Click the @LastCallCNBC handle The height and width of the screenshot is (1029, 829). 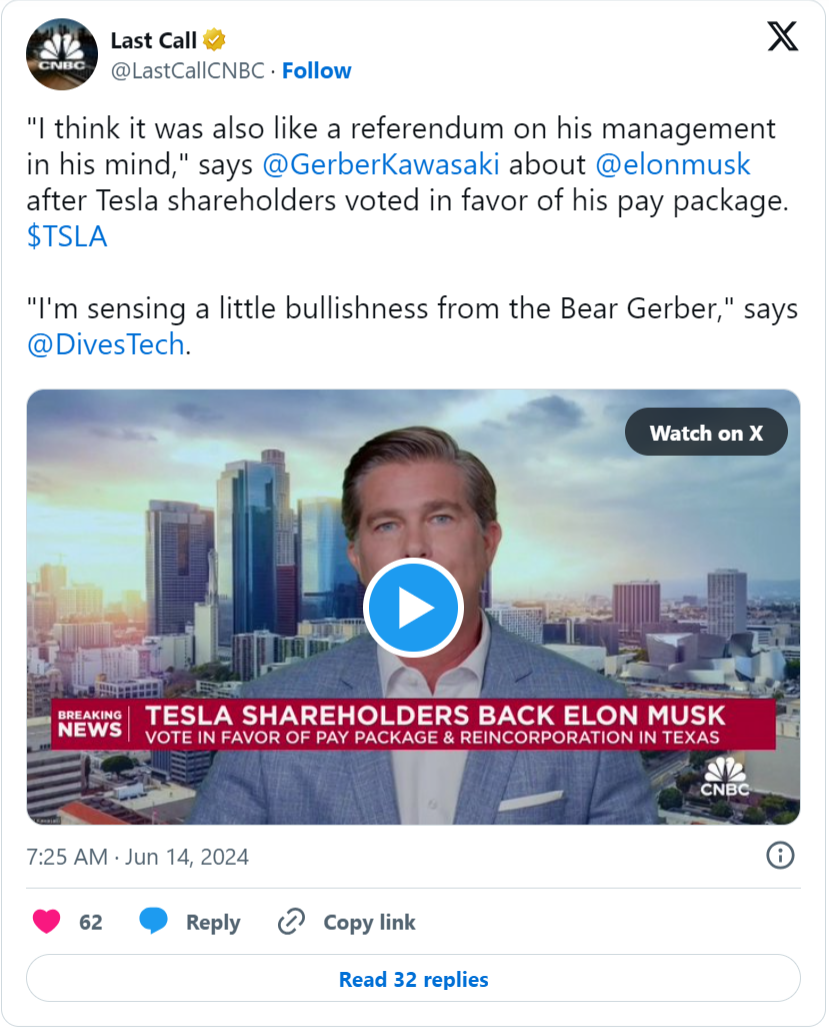[x=189, y=71]
